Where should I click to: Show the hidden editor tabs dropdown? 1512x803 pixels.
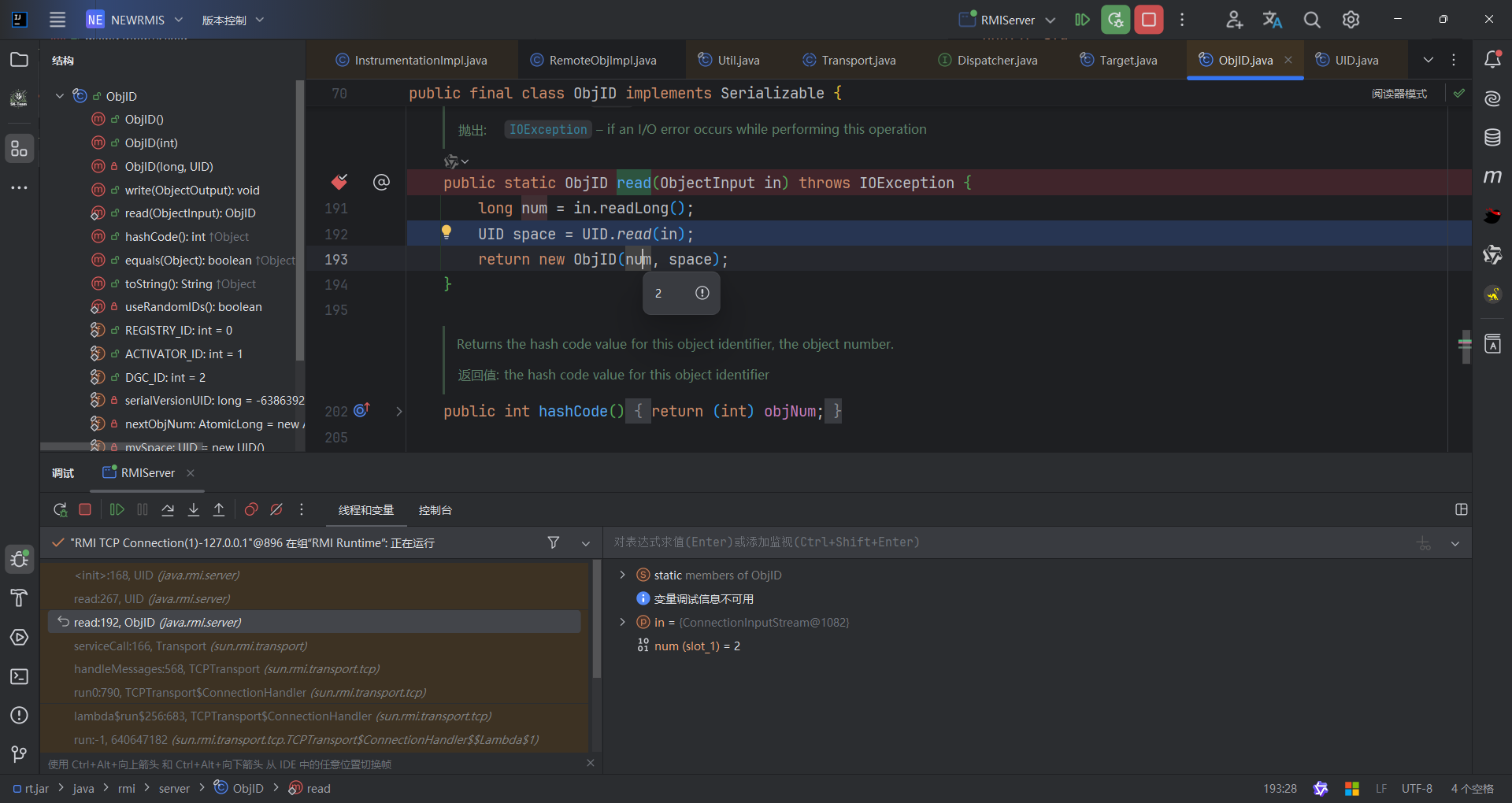[x=1429, y=60]
